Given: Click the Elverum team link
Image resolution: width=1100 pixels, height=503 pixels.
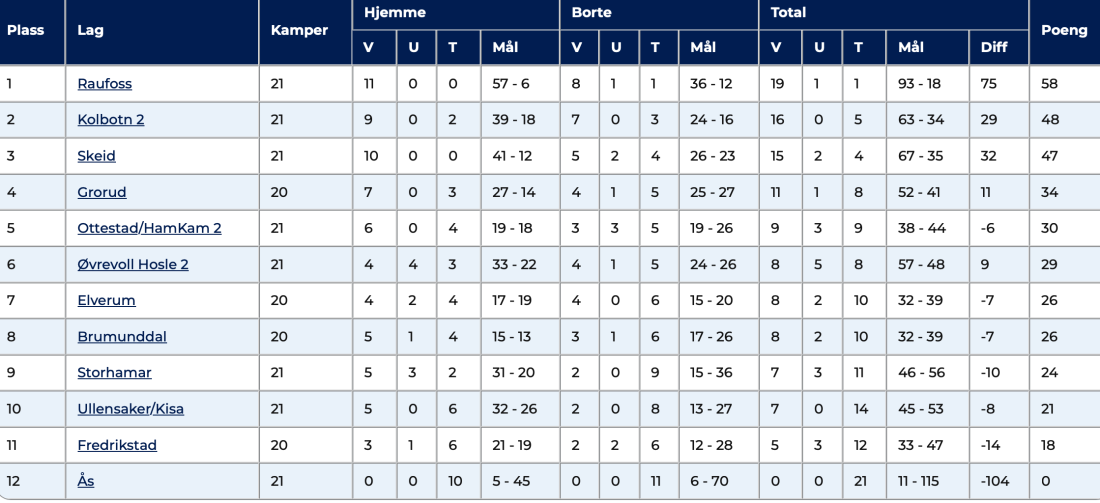Looking at the screenshot, I should coord(107,300).
